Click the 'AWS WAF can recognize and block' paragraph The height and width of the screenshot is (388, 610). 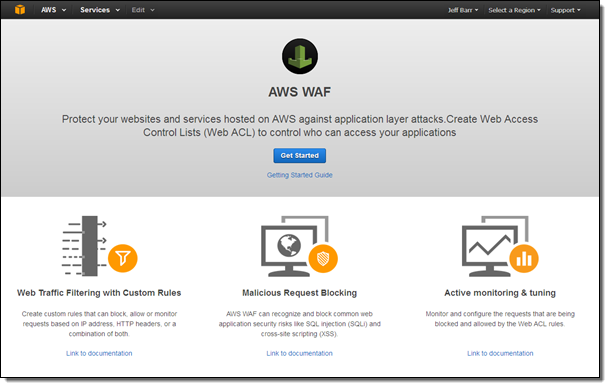[x=300, y=324]
